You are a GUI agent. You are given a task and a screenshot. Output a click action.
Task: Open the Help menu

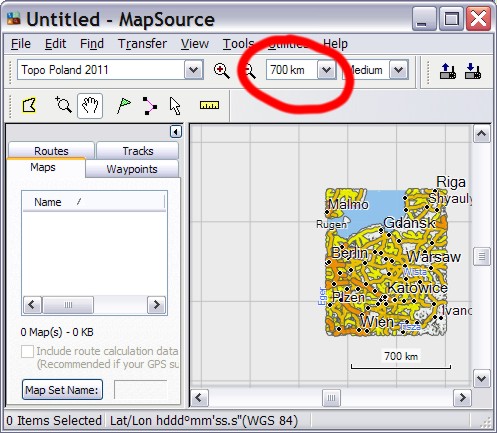point(335,44)
